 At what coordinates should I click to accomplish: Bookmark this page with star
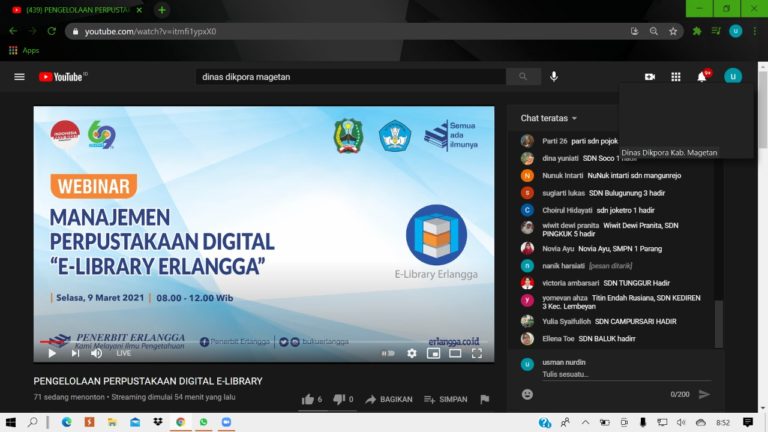[673, 31]
